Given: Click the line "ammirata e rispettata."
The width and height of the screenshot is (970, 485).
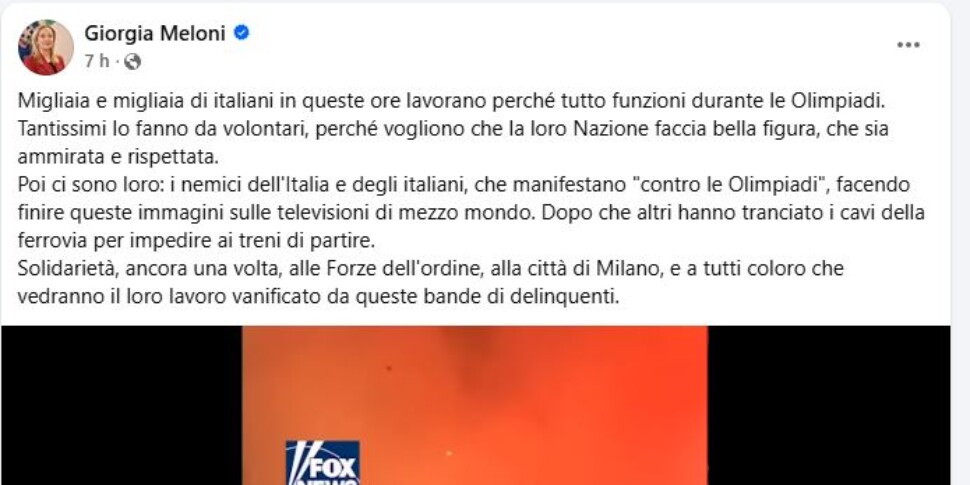Looking at the screenshot, I should pos(118,157).
